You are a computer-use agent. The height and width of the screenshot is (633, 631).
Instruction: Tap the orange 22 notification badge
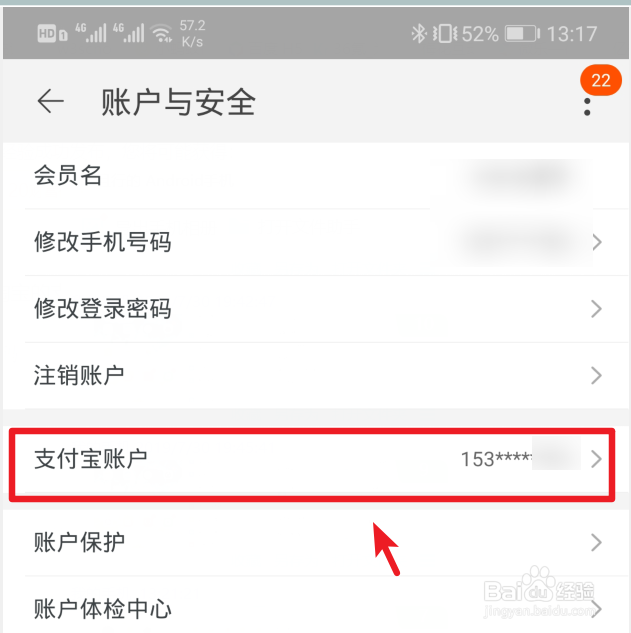pyautogui.click(x=601, y=80)
